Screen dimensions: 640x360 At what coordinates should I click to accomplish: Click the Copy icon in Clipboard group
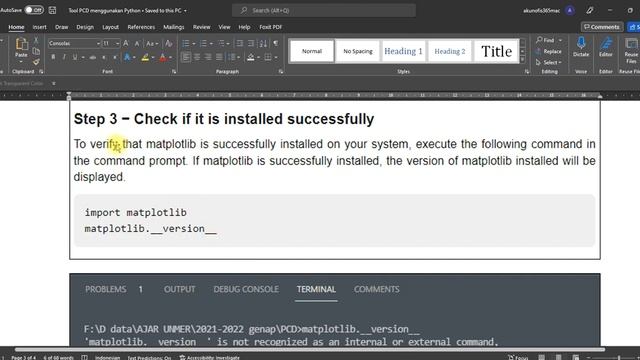coord(36,51)
